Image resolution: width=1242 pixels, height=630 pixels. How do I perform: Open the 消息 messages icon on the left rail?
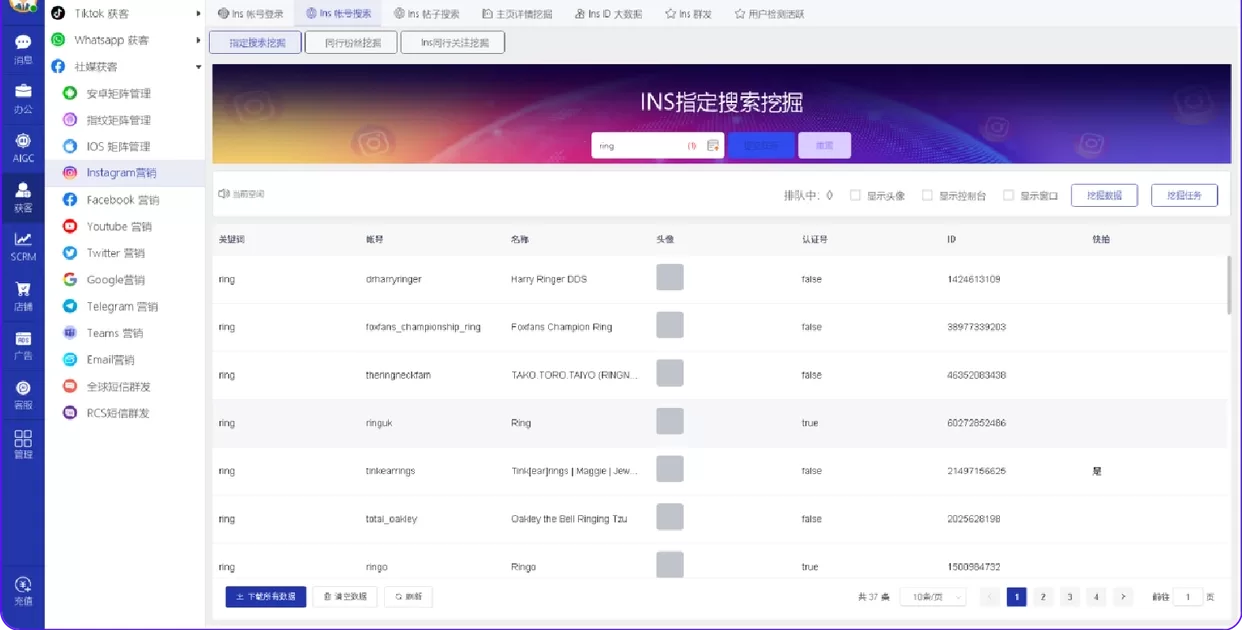coord(22,45)
